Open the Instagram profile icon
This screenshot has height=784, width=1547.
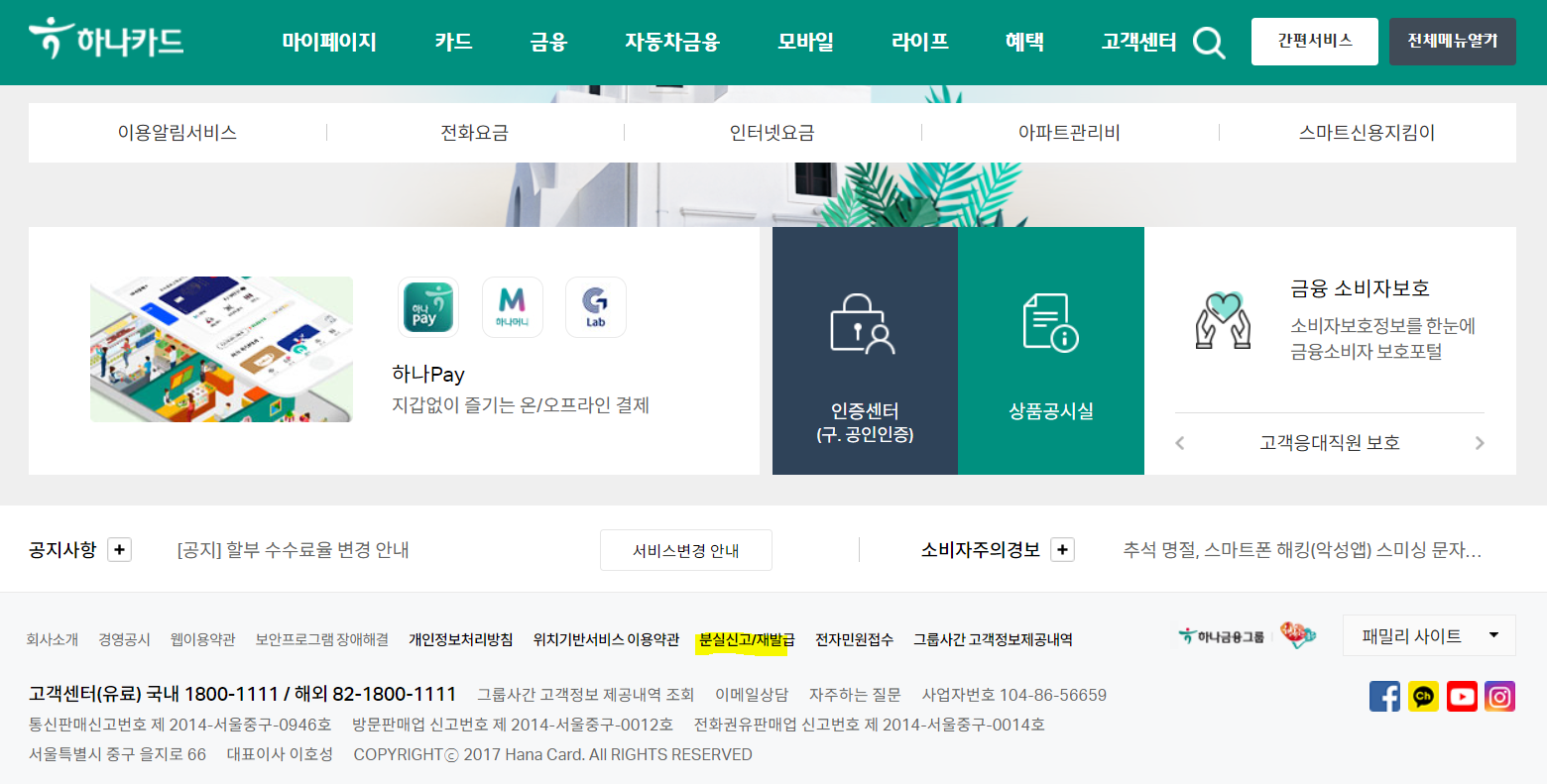coord(1499,695)
